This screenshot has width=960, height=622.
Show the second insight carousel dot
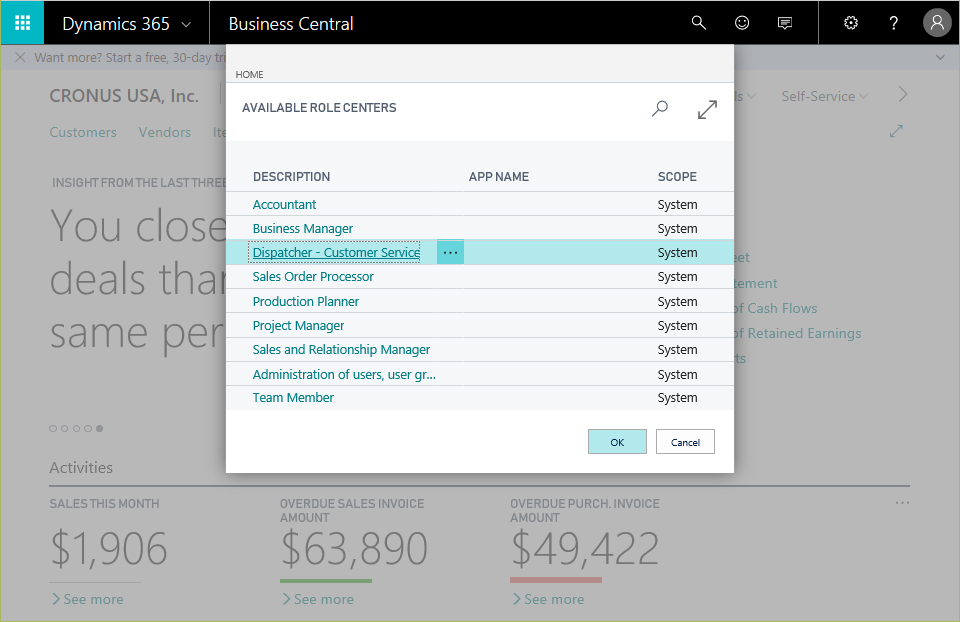click(x=64, y=429)
